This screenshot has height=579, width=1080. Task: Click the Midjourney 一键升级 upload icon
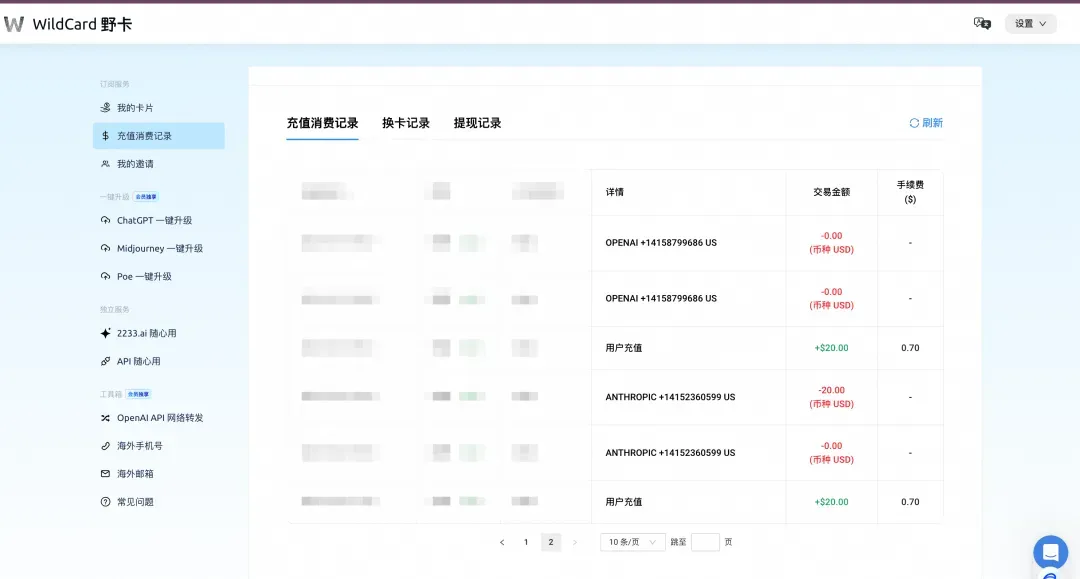click(x=105, y=249)
